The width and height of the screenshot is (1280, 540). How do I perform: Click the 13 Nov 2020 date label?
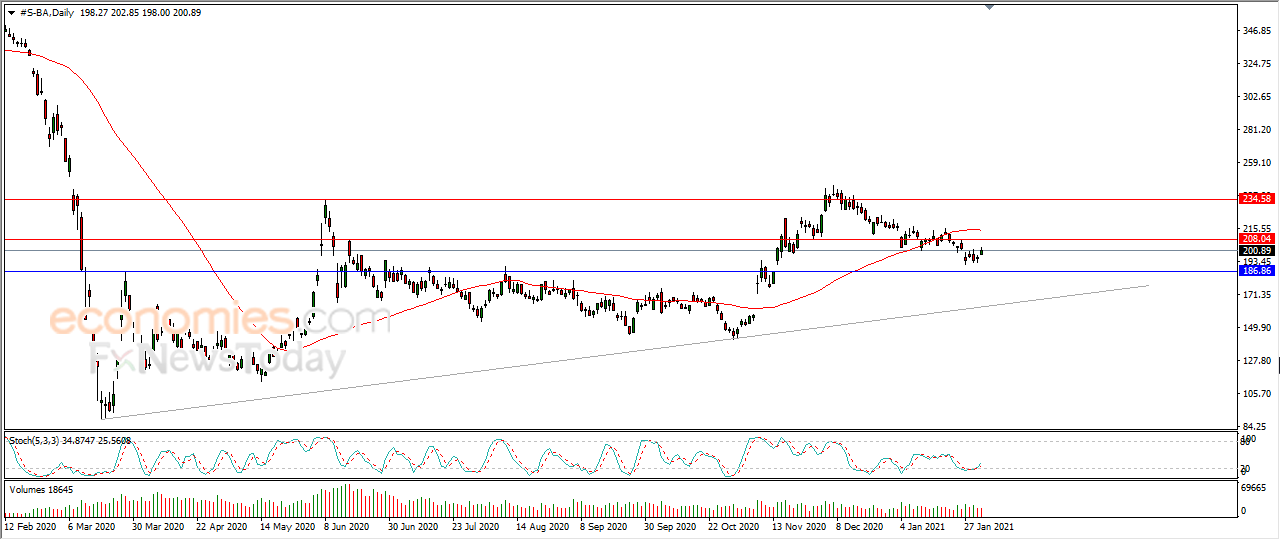[x=798, y=525]
